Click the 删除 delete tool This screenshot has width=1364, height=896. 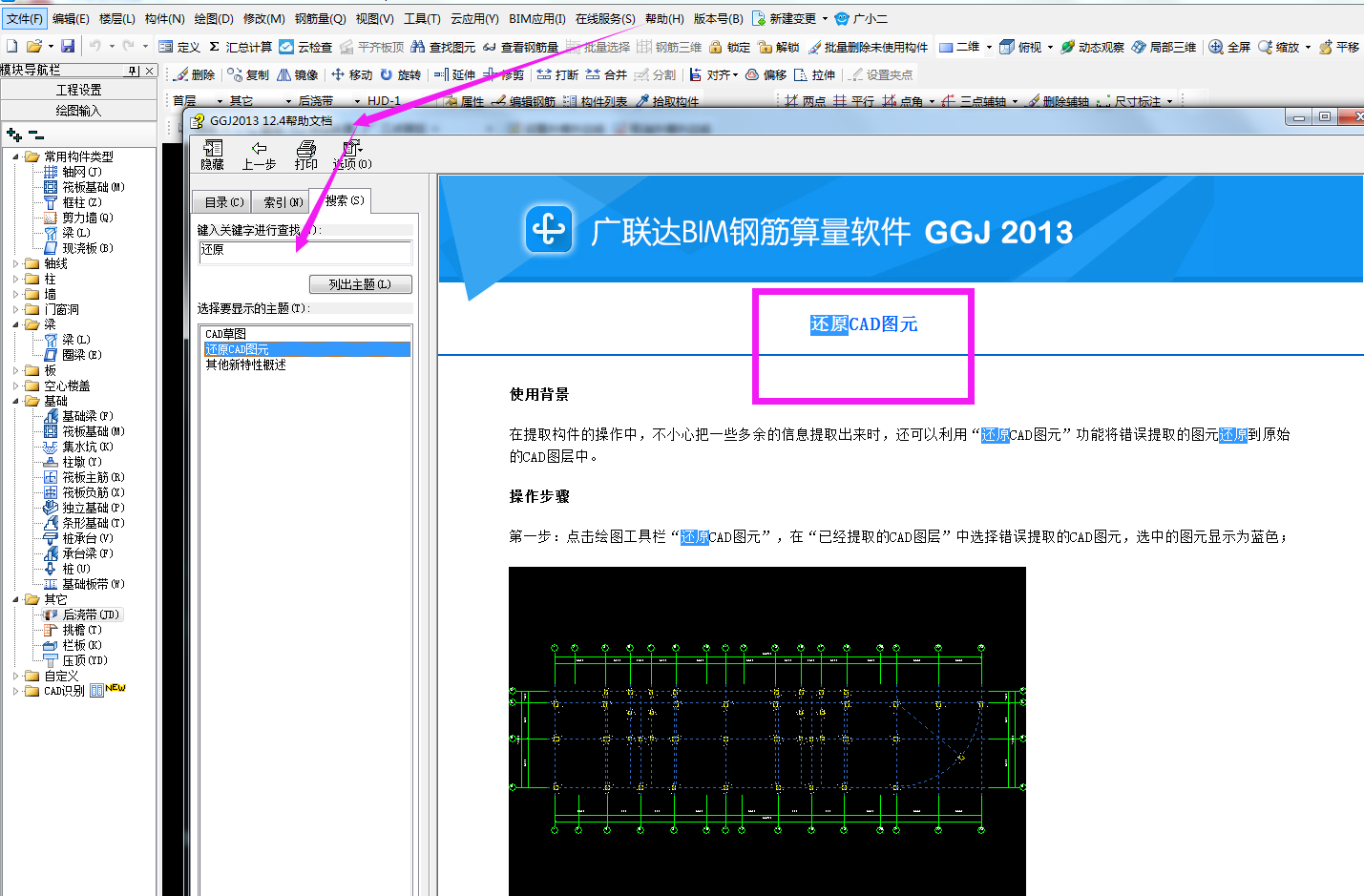[195, 74]
